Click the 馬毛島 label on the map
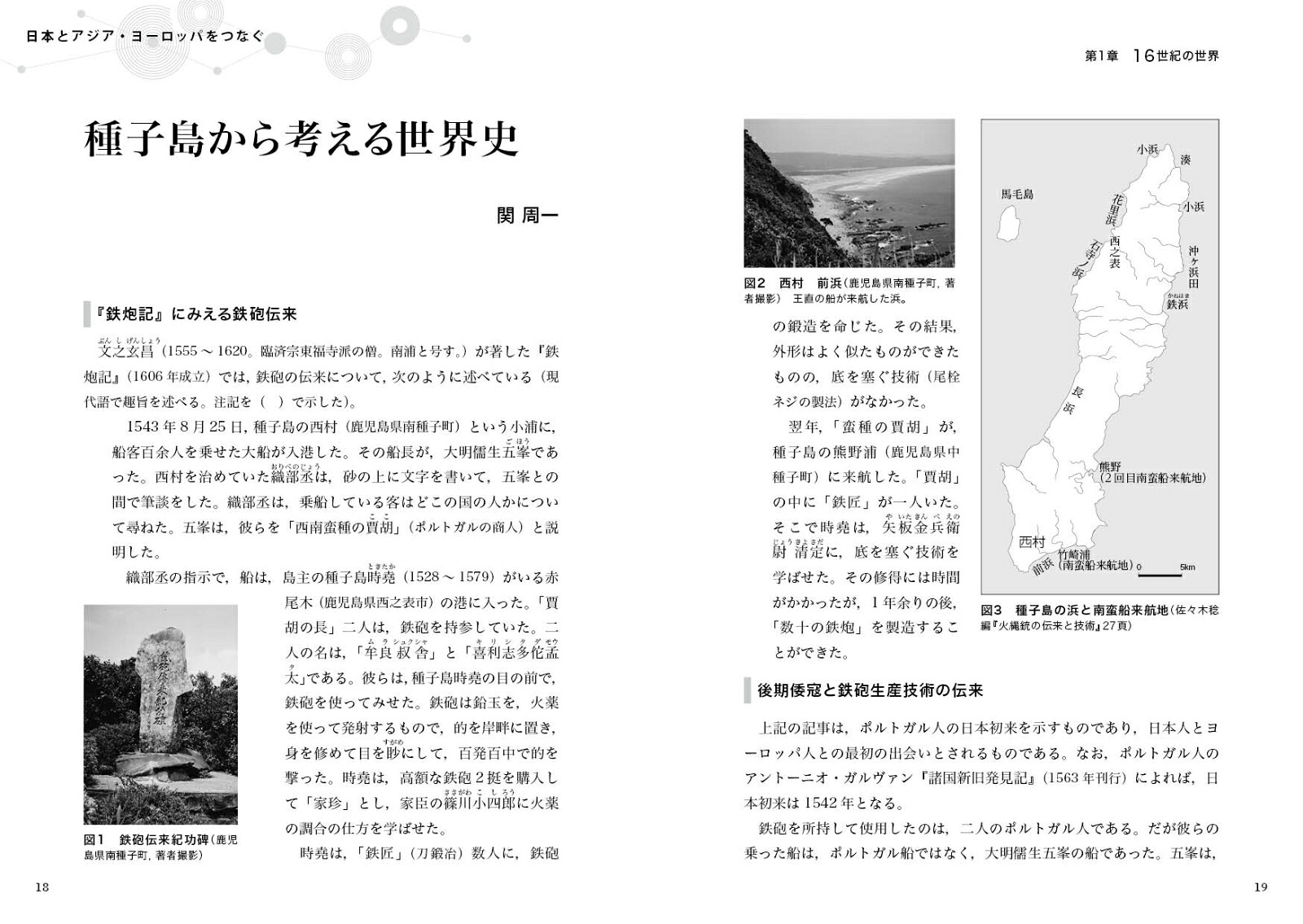1303x924 pixels. [x=1016, y=195]
